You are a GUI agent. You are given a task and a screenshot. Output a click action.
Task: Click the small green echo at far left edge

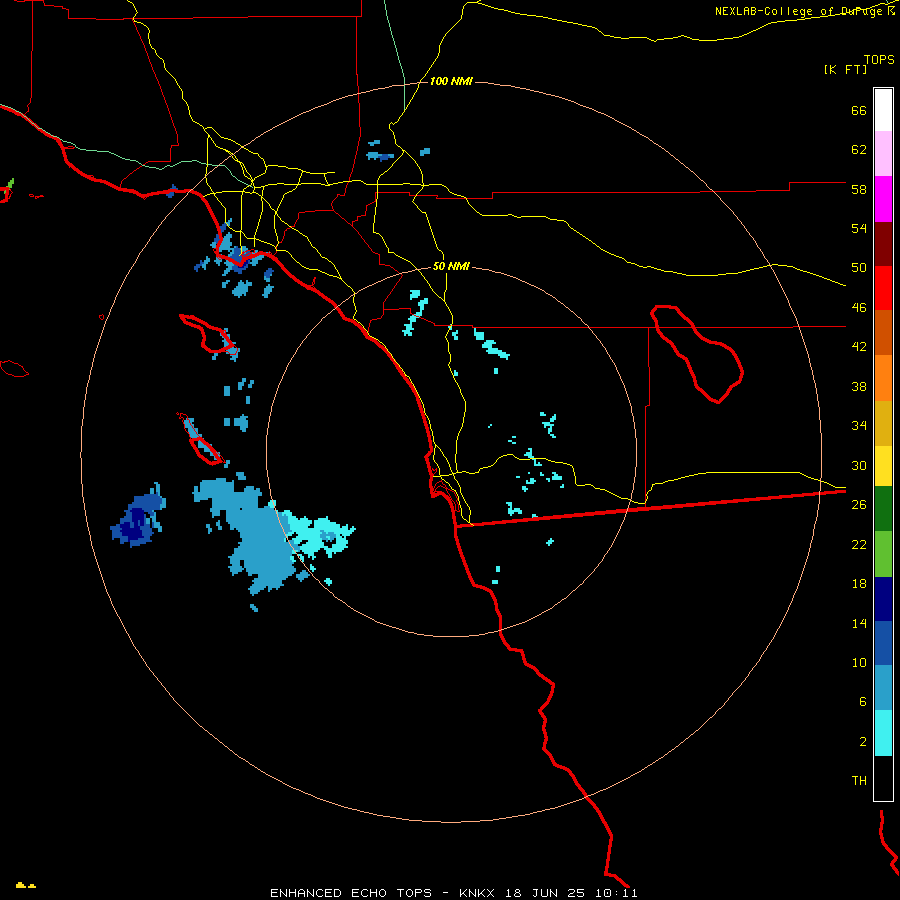click(10, 184)
